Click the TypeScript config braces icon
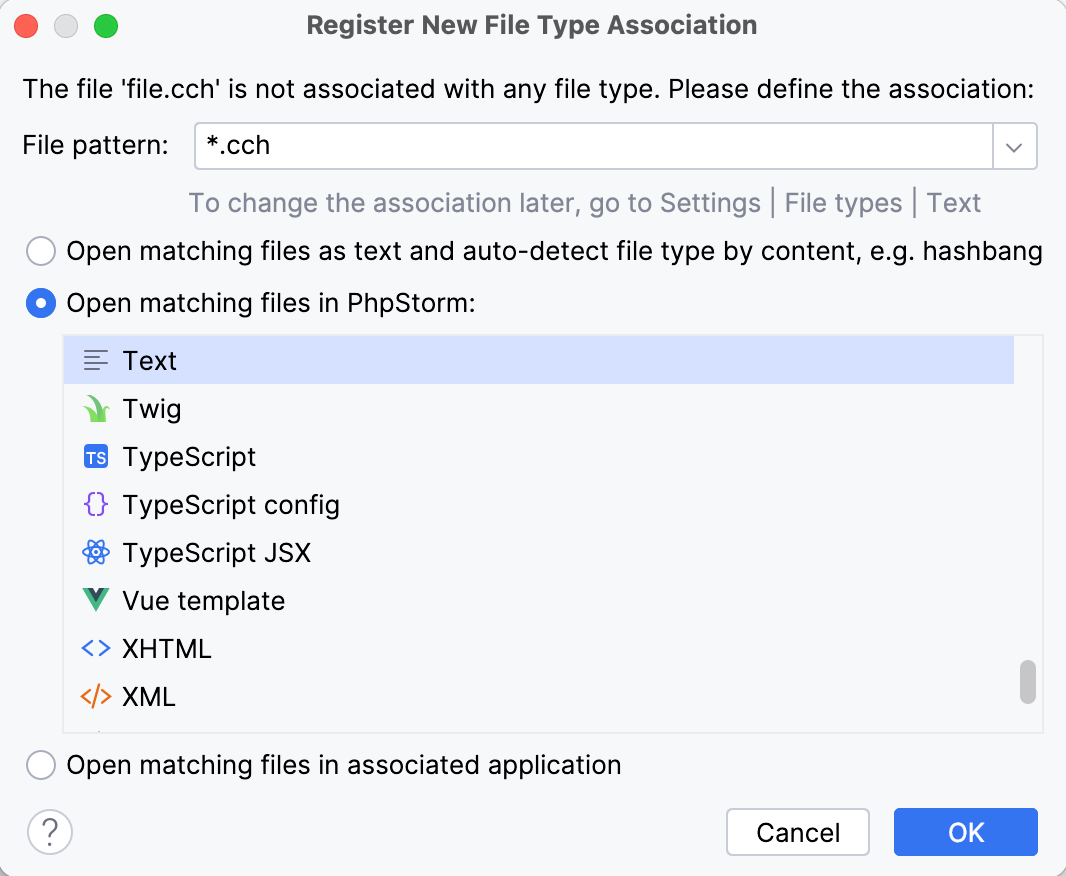Screen dimensions: 1066x876 [x=95, y=504]
